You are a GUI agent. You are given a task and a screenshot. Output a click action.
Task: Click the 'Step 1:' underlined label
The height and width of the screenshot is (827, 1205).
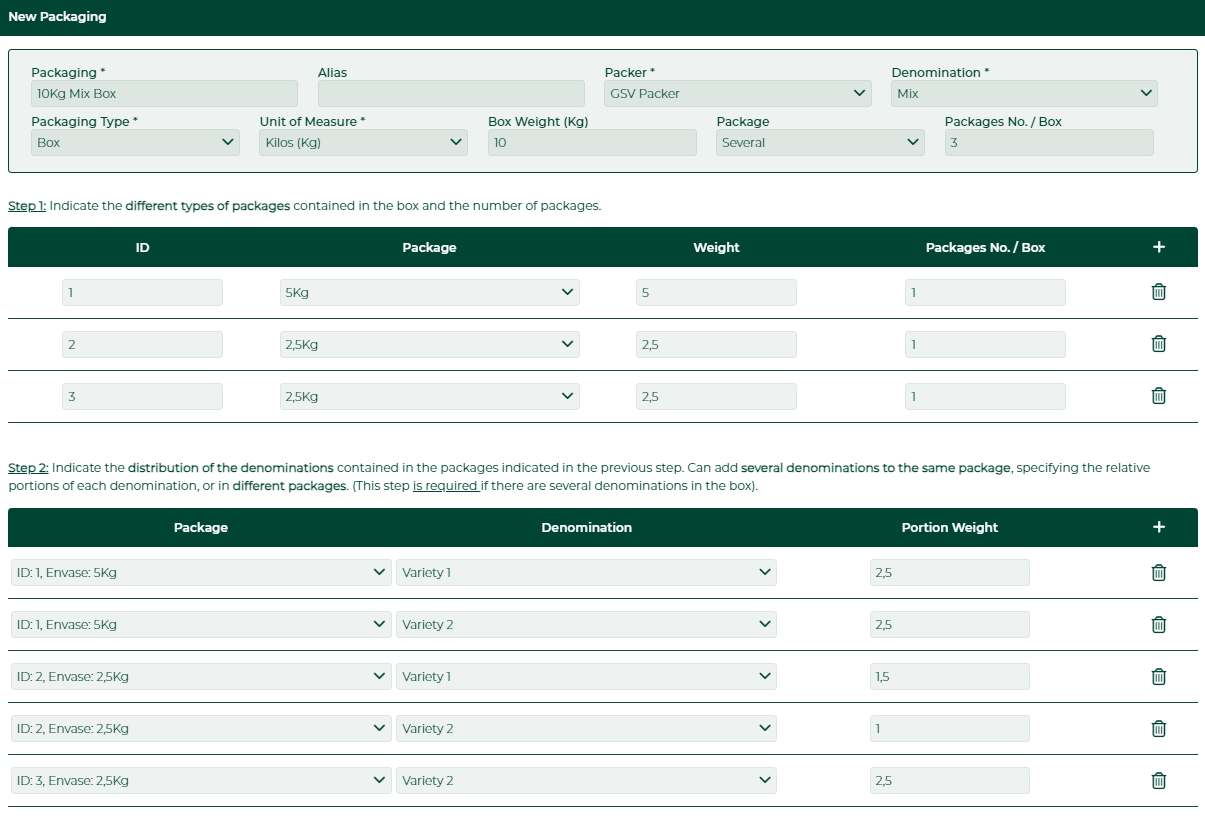(x=27, y=206)
